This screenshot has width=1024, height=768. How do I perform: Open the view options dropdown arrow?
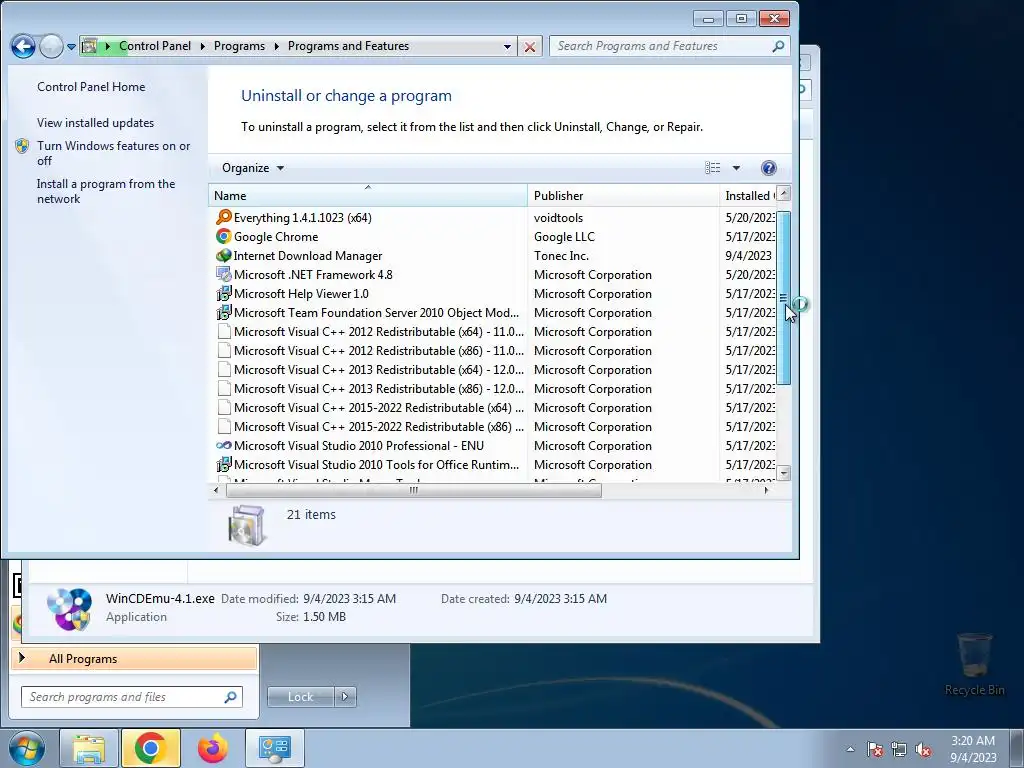pos(736,168)
